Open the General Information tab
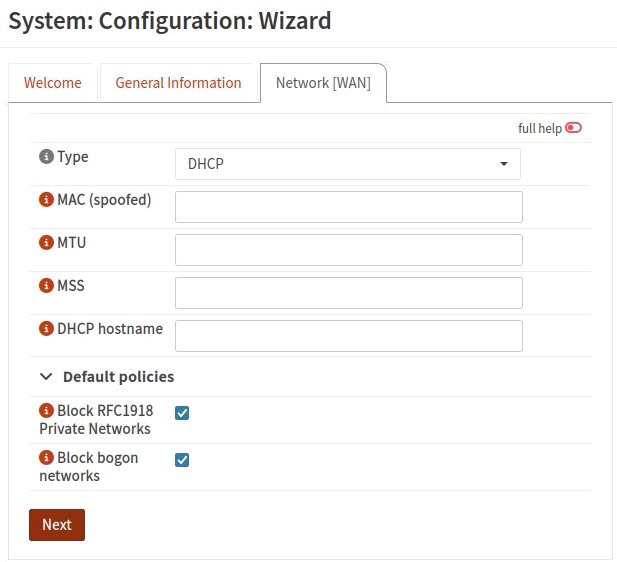The image size is (617, 562). click(178, 83)
